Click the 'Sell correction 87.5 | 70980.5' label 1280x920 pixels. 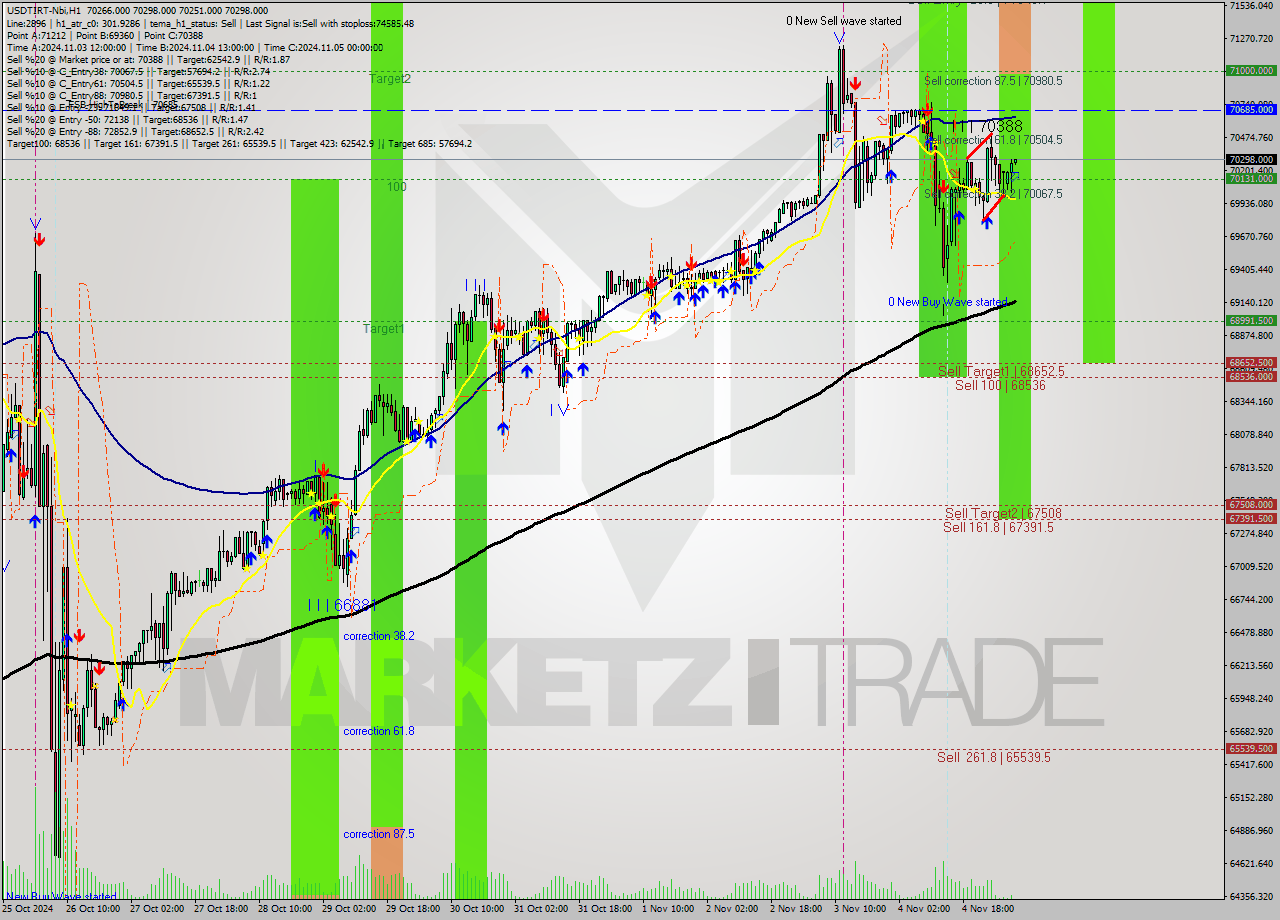click(993, 81)
